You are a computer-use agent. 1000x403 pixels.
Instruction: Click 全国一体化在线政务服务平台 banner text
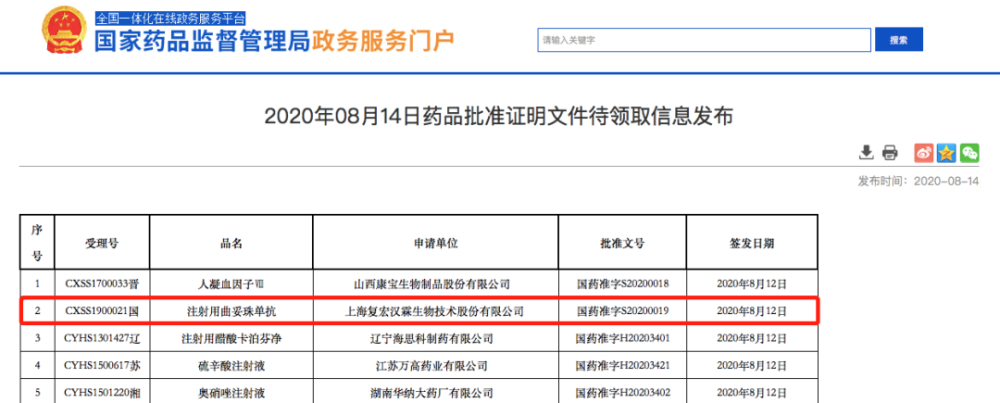170,18
